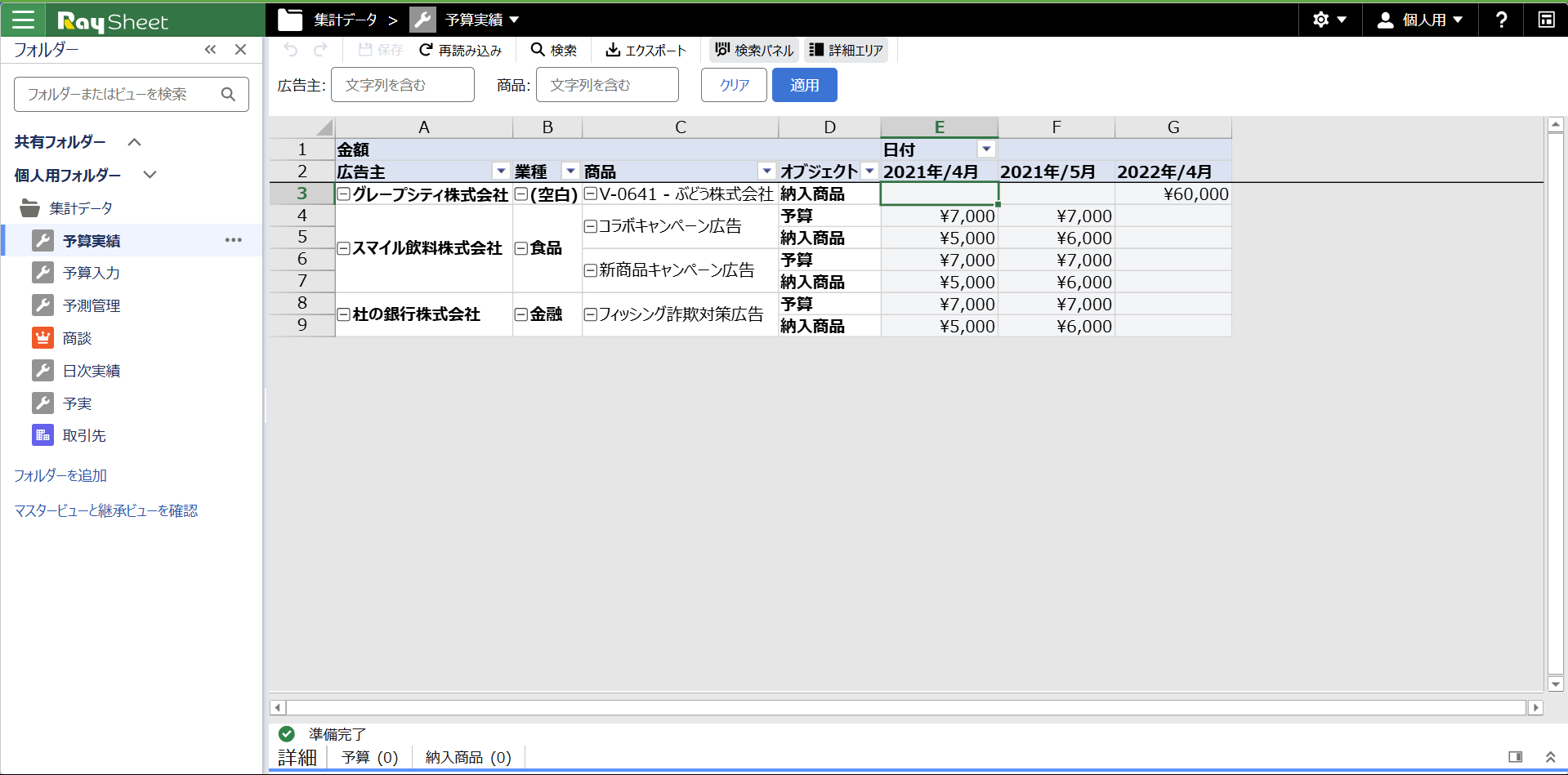Click フォルダーを追加 link
Screen dimensions: 1568x775
pyautogui.click(x=60, y=475)
